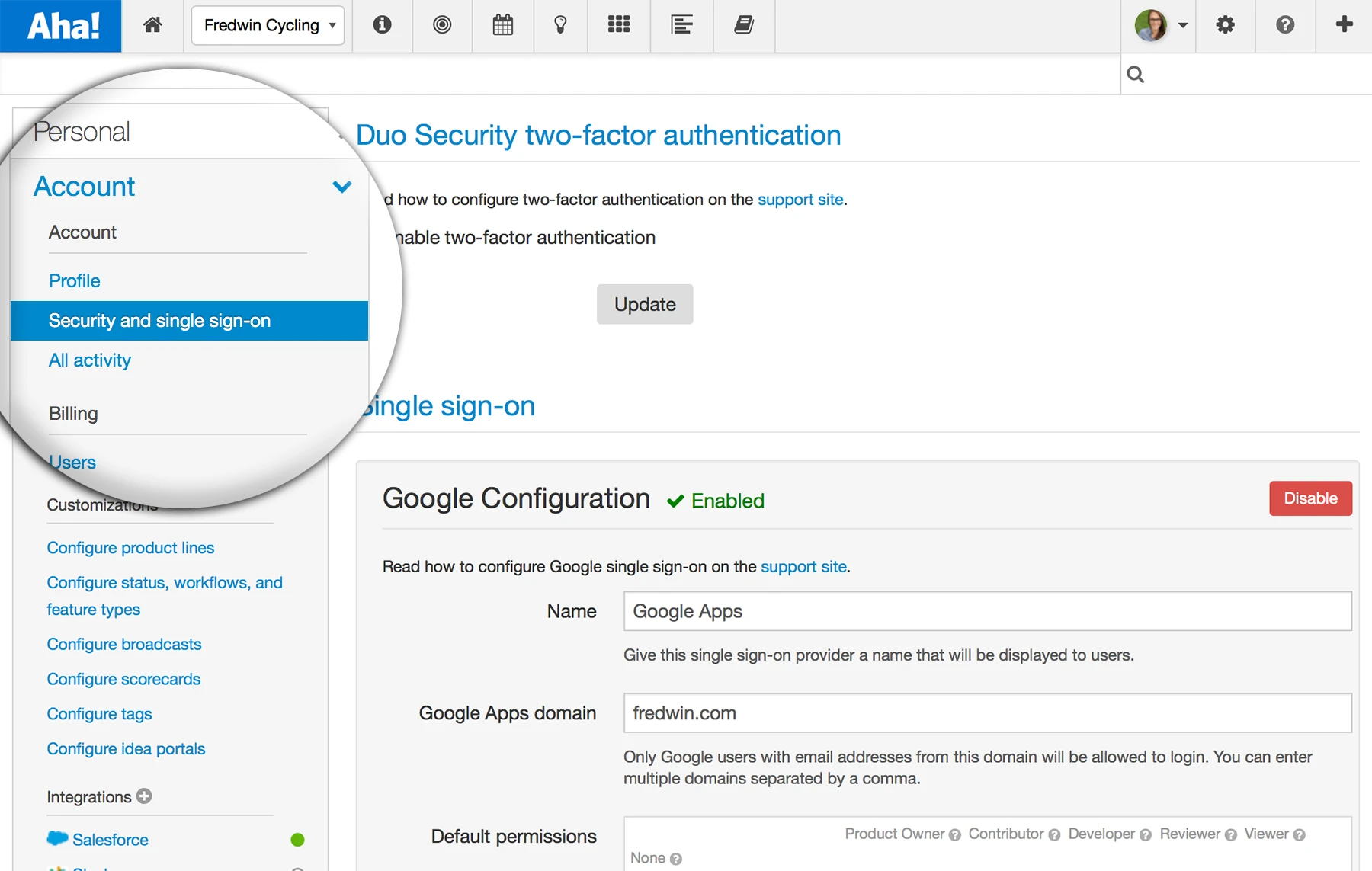The width and height of the screenshot is (1372, 871).
Task: Click the Update button
Action: [645, 304]
